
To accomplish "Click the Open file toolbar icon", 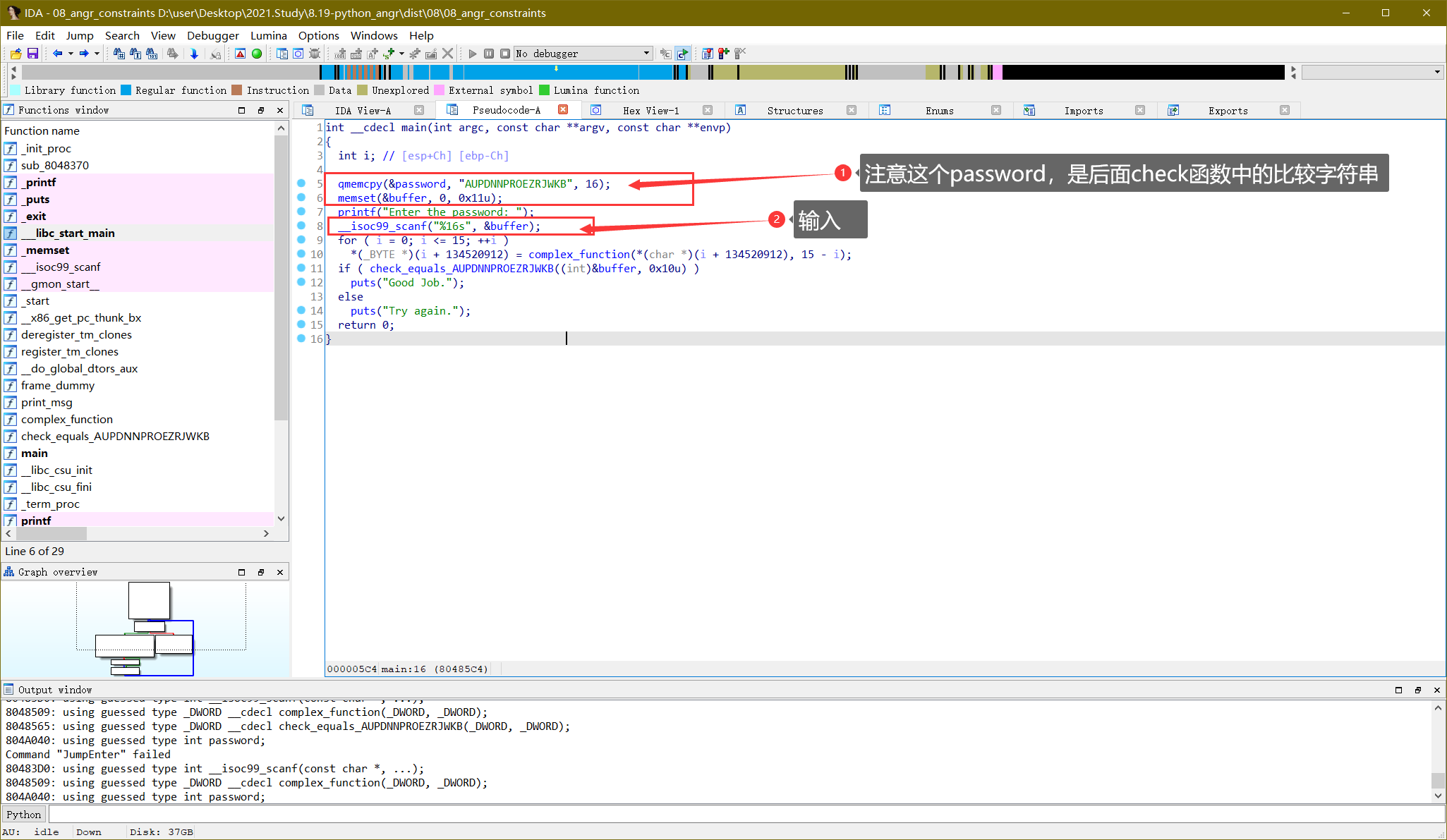I will point(16,54).
